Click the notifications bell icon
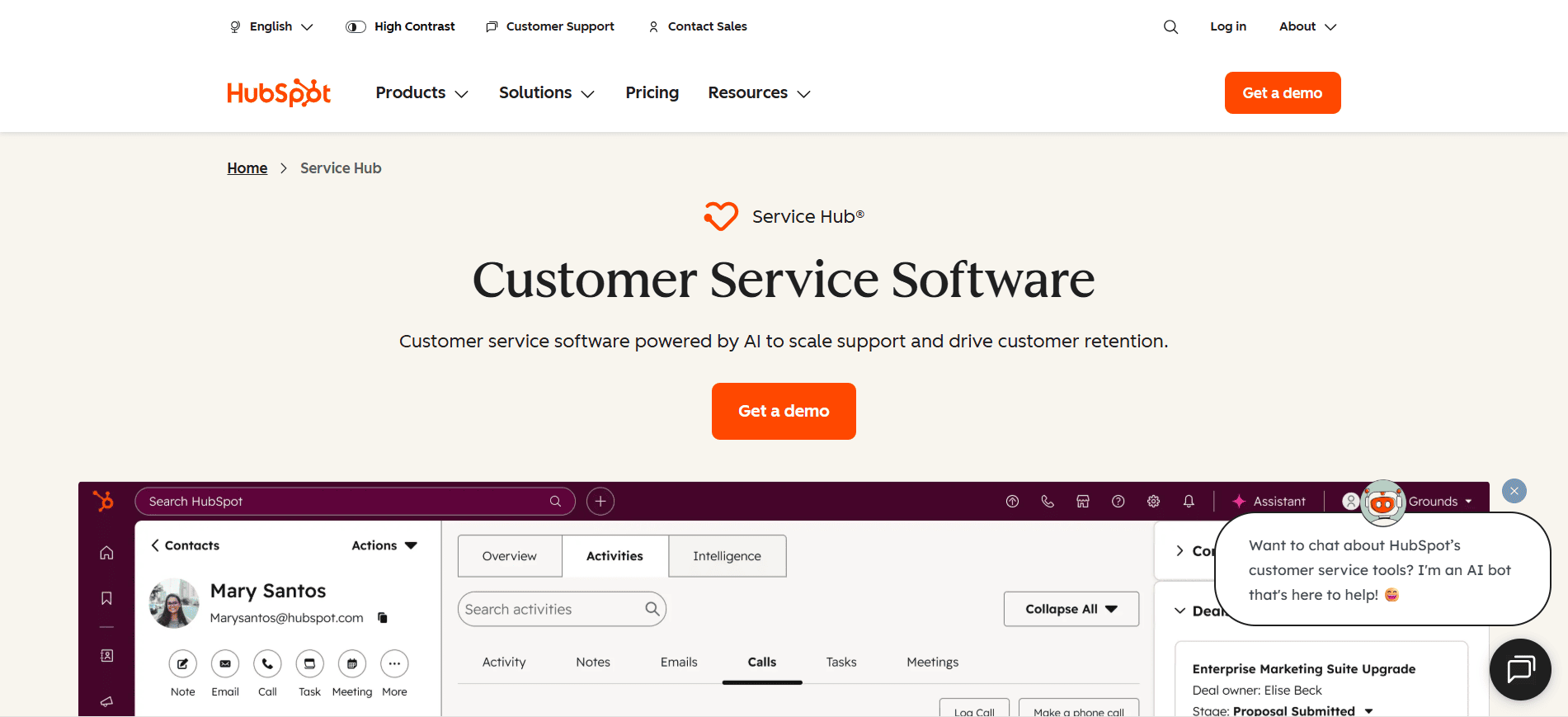This screenshot has height=717, width=1568. (x=1189, y=501)
